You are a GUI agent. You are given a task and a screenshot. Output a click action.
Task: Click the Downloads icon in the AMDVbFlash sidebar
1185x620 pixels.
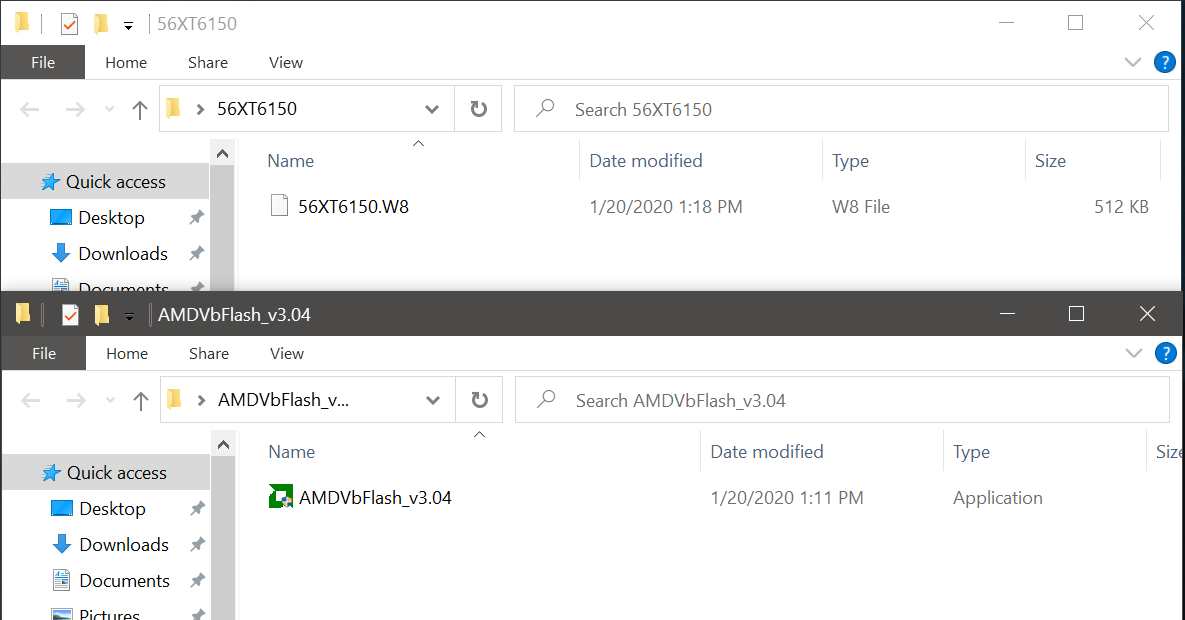tap(61, 544)
